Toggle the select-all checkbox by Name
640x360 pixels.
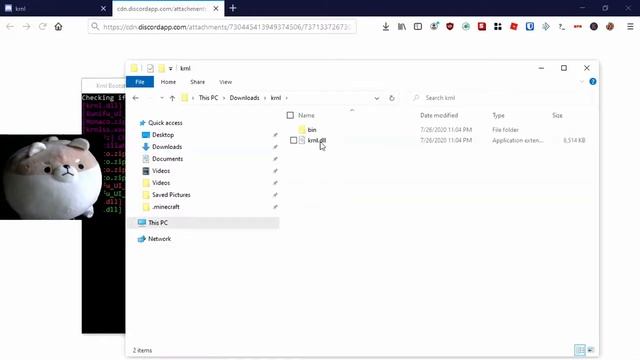coord(290,116)
